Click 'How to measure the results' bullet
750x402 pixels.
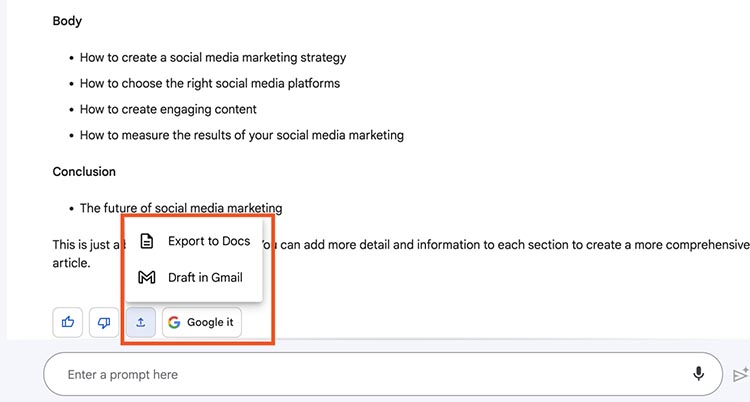[x=242, y=135]
